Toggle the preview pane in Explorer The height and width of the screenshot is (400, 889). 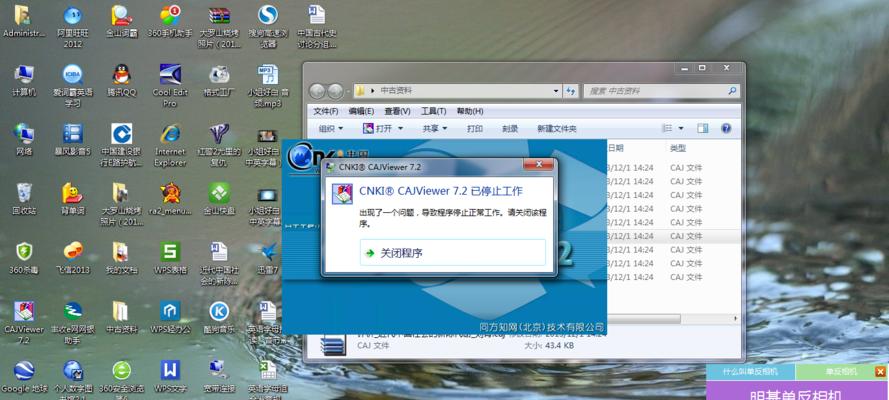702,129
